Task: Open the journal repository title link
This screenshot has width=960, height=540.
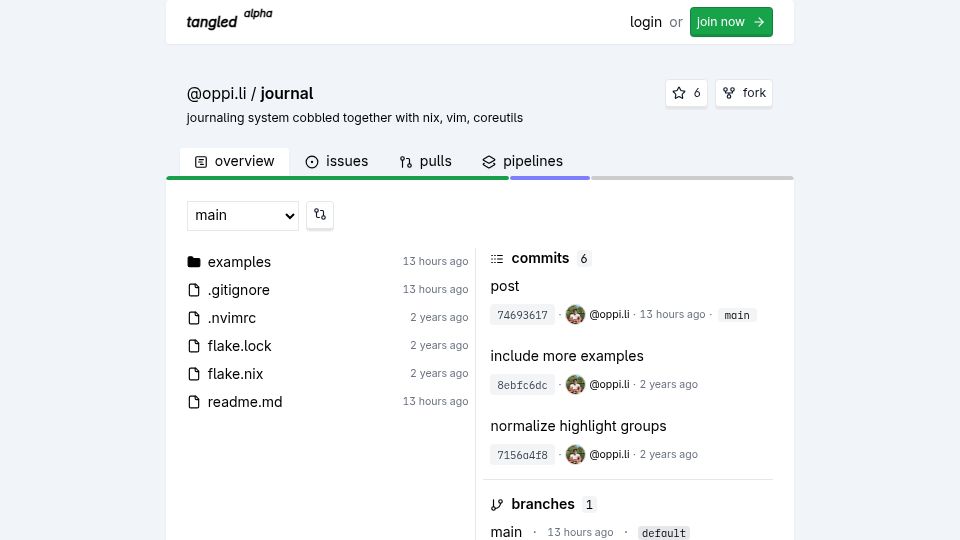Action: tap(287, 94)
